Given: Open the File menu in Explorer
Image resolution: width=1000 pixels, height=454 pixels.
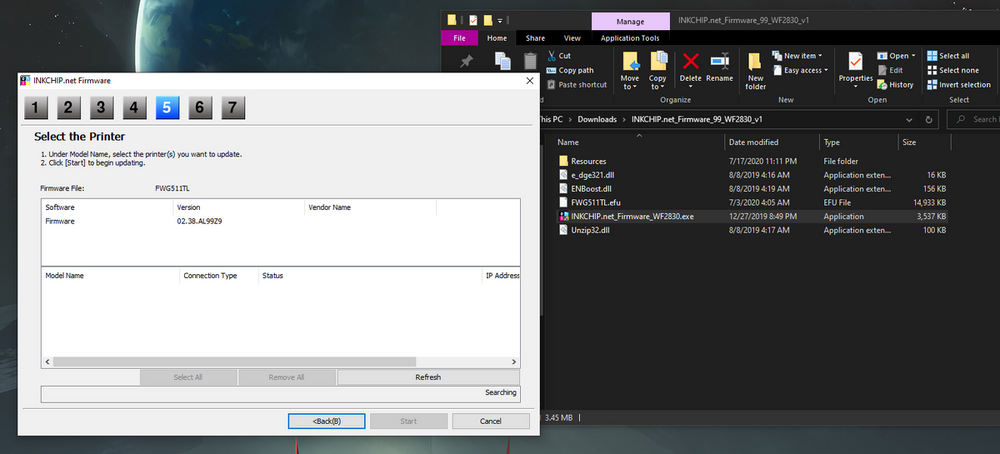Looking at the screenshot, I should tap(459, 39).
